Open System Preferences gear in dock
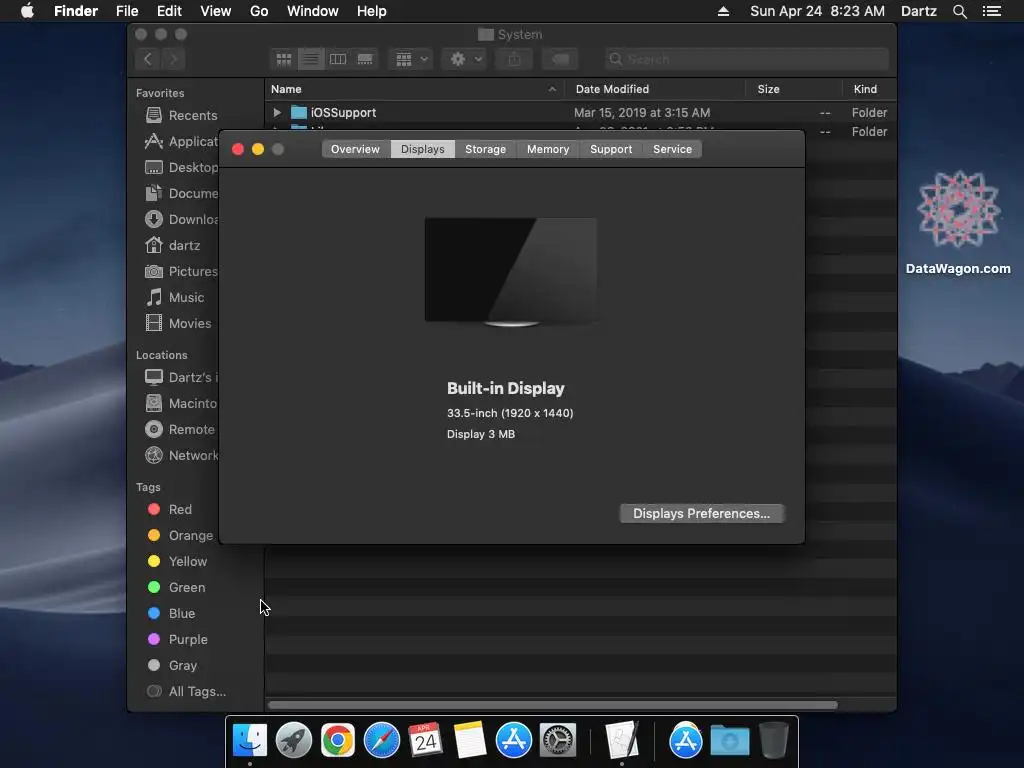 558,741
